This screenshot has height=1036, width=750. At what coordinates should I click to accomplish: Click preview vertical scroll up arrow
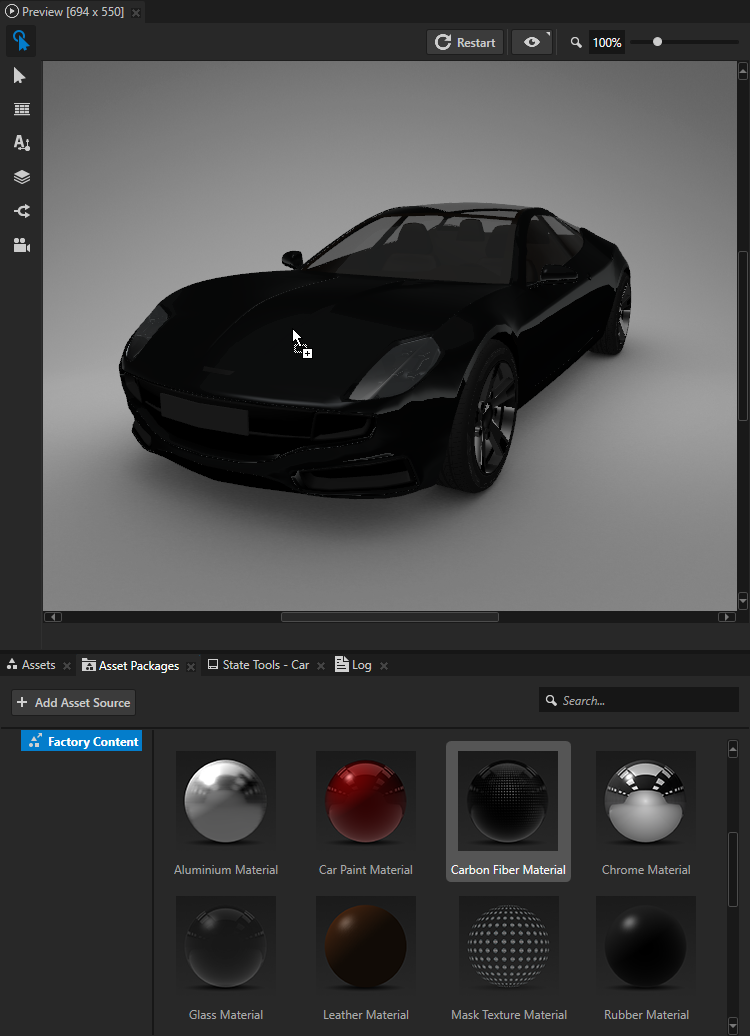[x=743, y=71]
